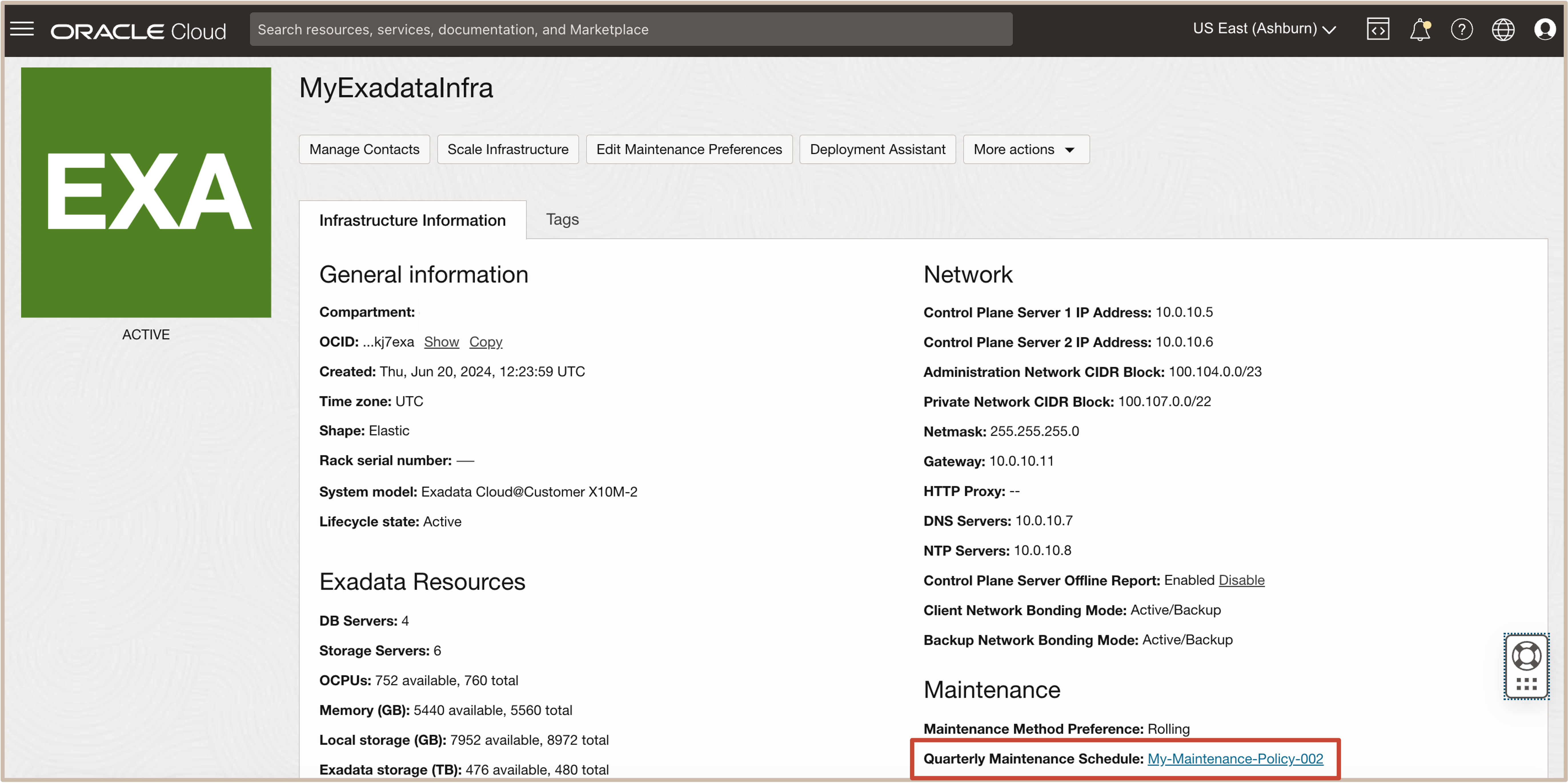Screen dimensions: 1568x783
Task: Click the help question mark icon
Action: [1461, 29]
